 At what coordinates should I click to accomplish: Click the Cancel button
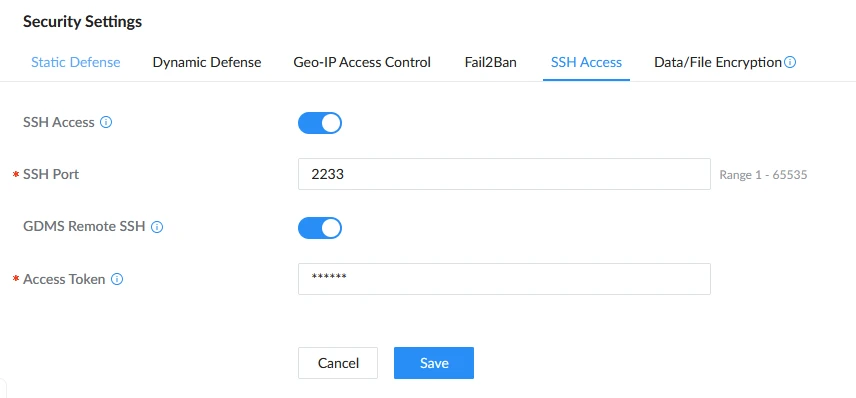(x=338, y=363)
